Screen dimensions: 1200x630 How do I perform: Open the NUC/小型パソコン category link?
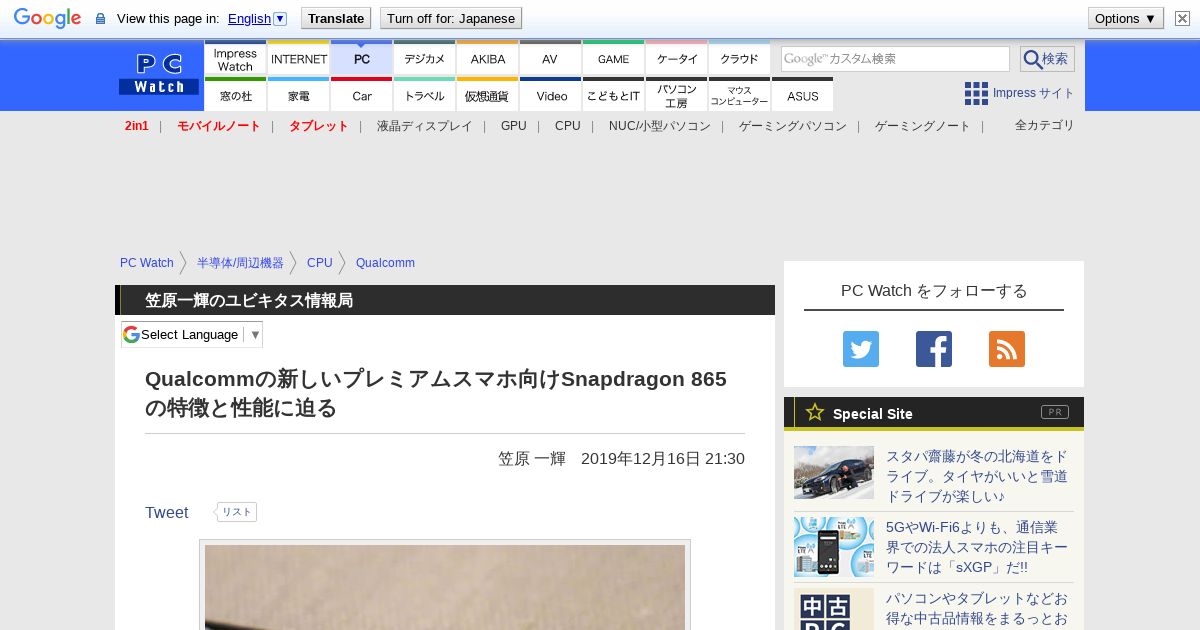[660, 126]
